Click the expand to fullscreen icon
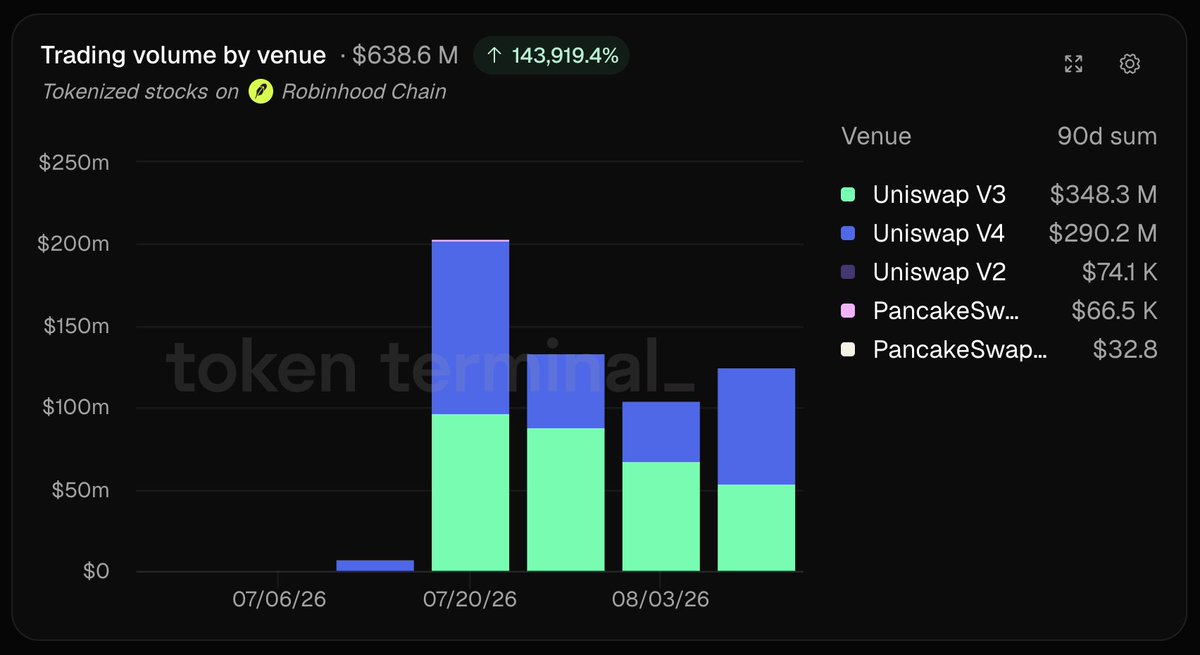1200x655 pixels. click(1073, 64)
